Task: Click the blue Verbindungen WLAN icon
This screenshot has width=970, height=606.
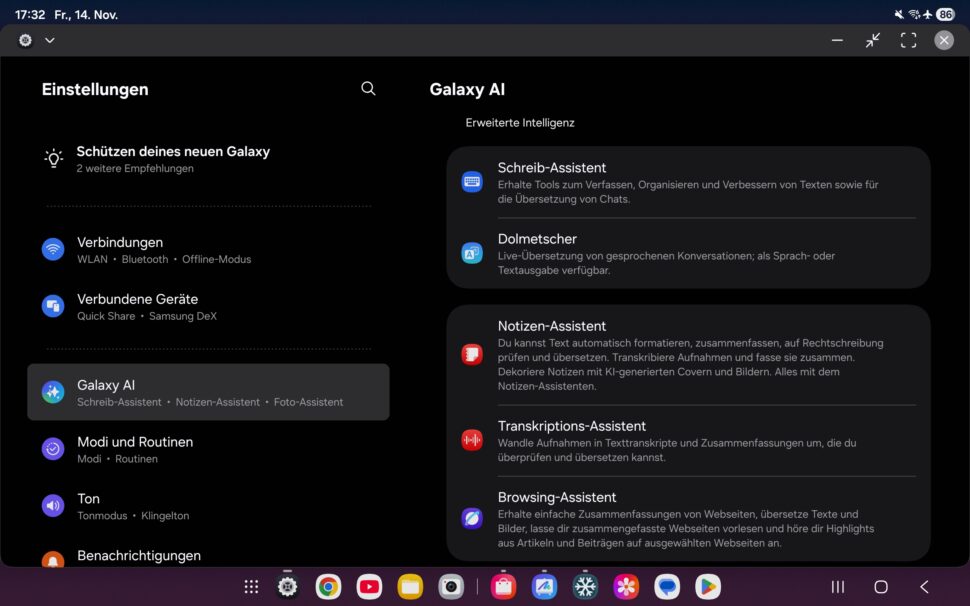Action: 53,249
